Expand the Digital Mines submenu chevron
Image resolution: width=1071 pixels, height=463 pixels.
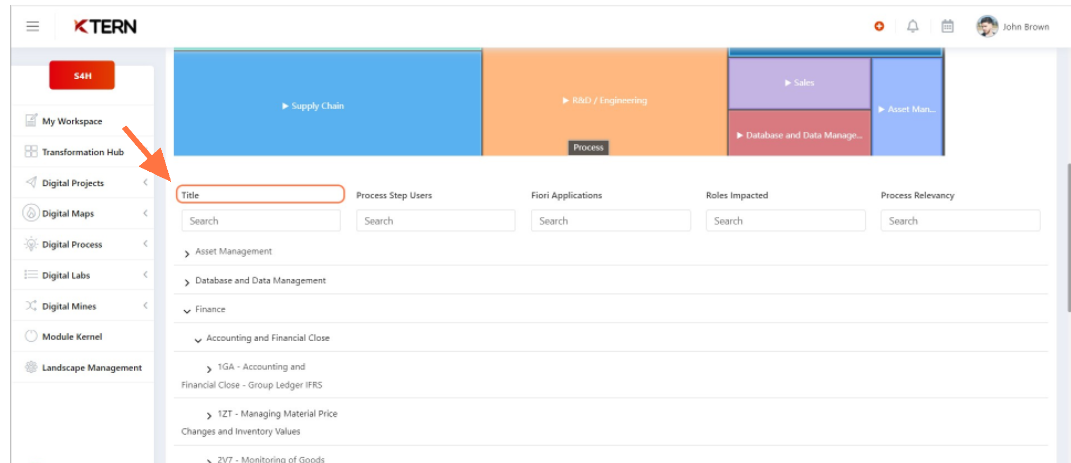click(145, 306)
